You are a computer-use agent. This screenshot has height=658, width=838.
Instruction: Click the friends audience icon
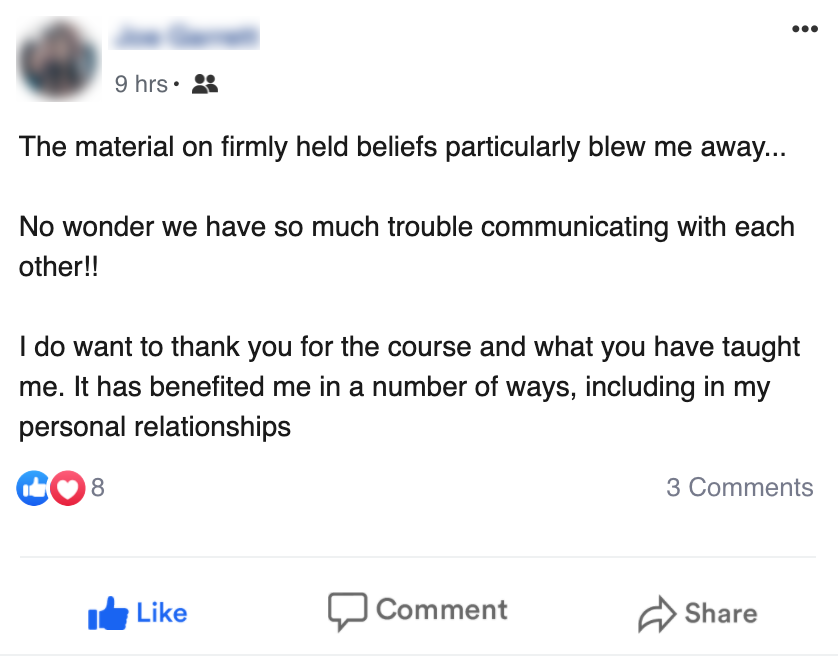(204, 84)
